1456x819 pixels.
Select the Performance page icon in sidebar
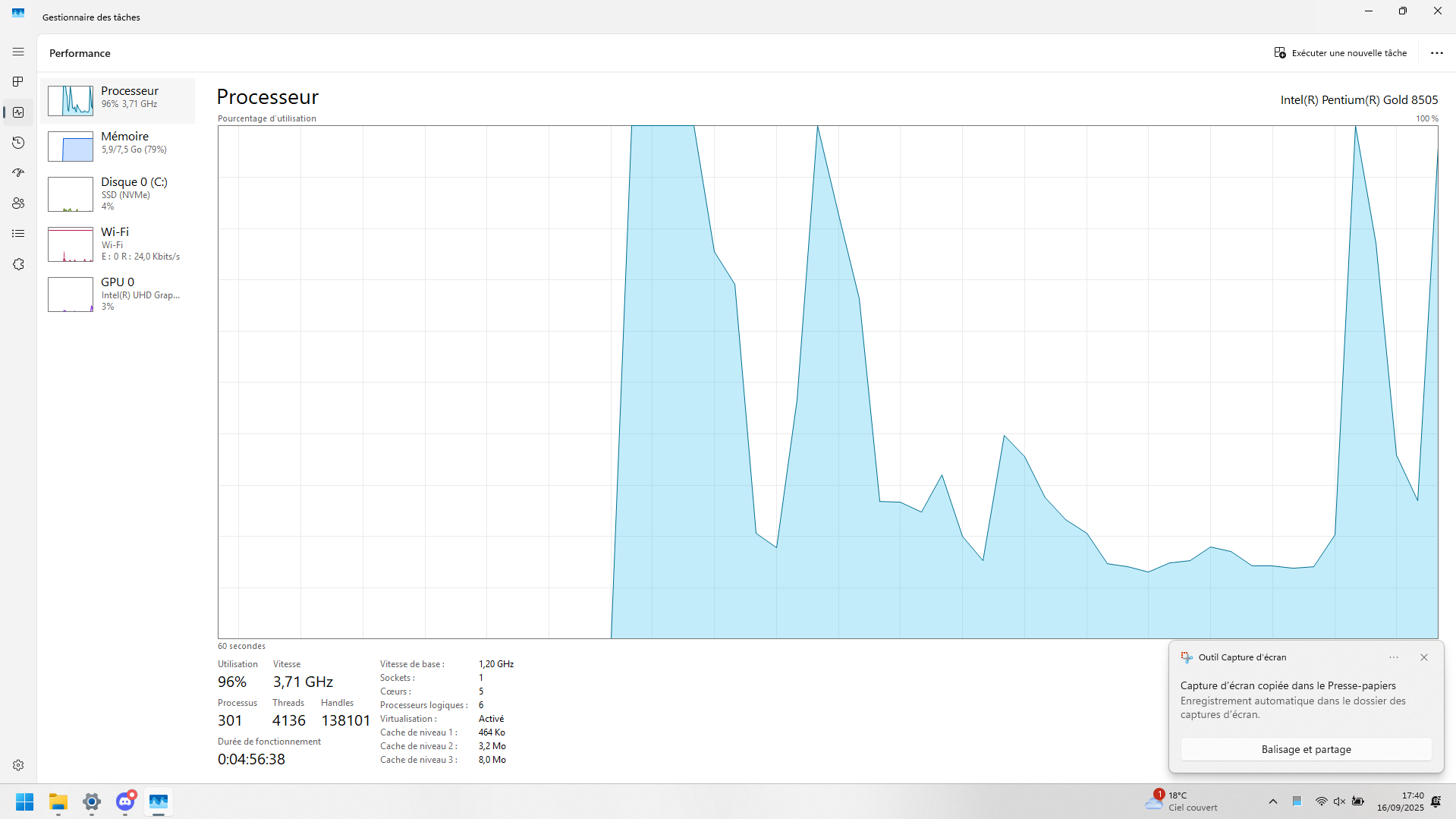pos(18,112)
